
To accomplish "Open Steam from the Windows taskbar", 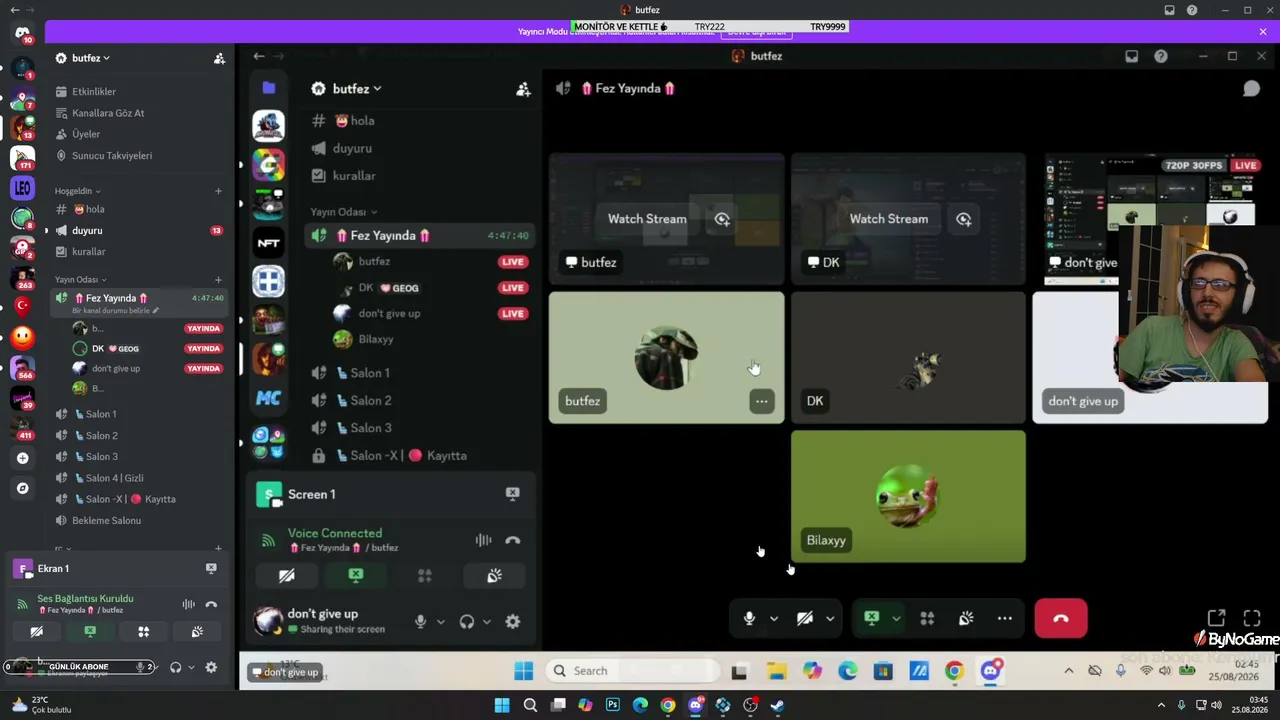I will click(x=777, y=705).
